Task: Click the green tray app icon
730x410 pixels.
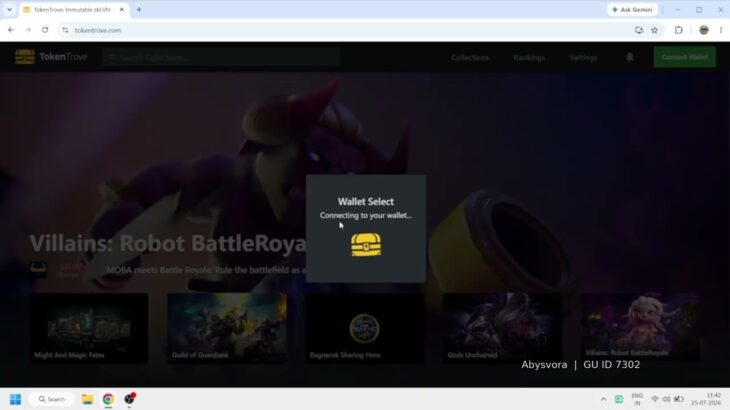Action: click(619, 399)
